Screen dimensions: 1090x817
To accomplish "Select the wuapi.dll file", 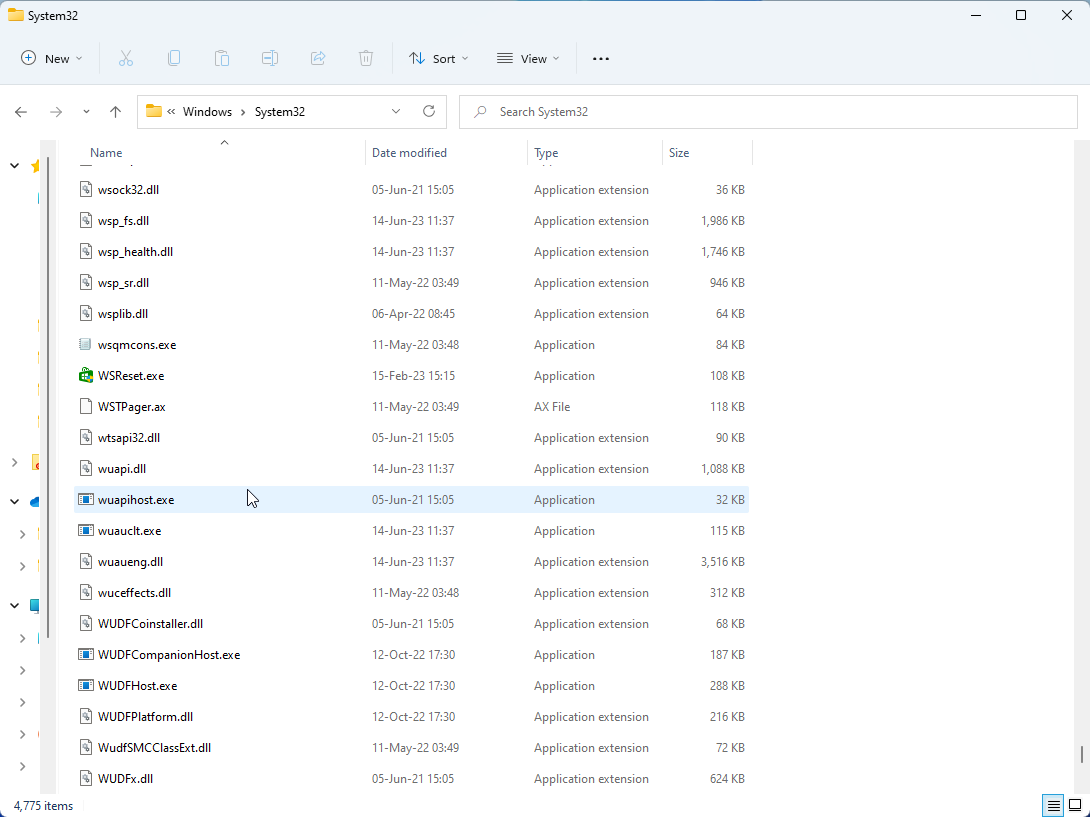I will coord(412,469).
